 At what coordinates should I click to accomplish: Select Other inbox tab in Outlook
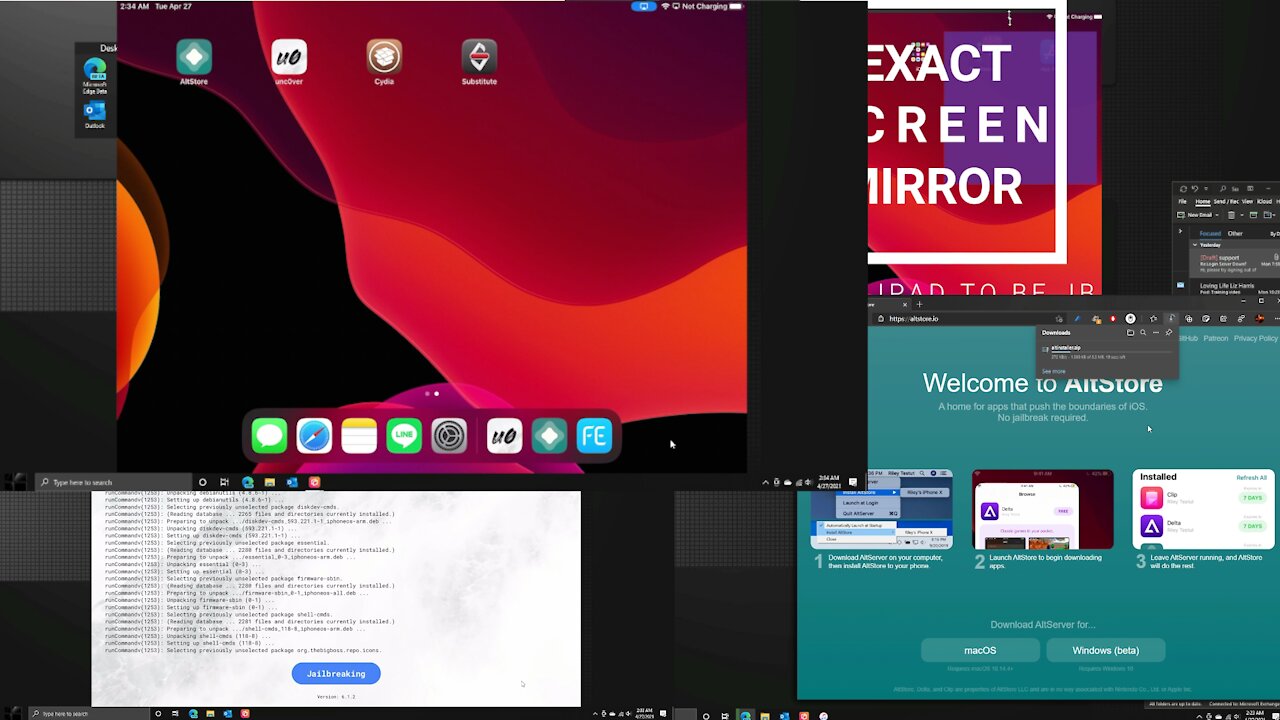(1235, 234)
